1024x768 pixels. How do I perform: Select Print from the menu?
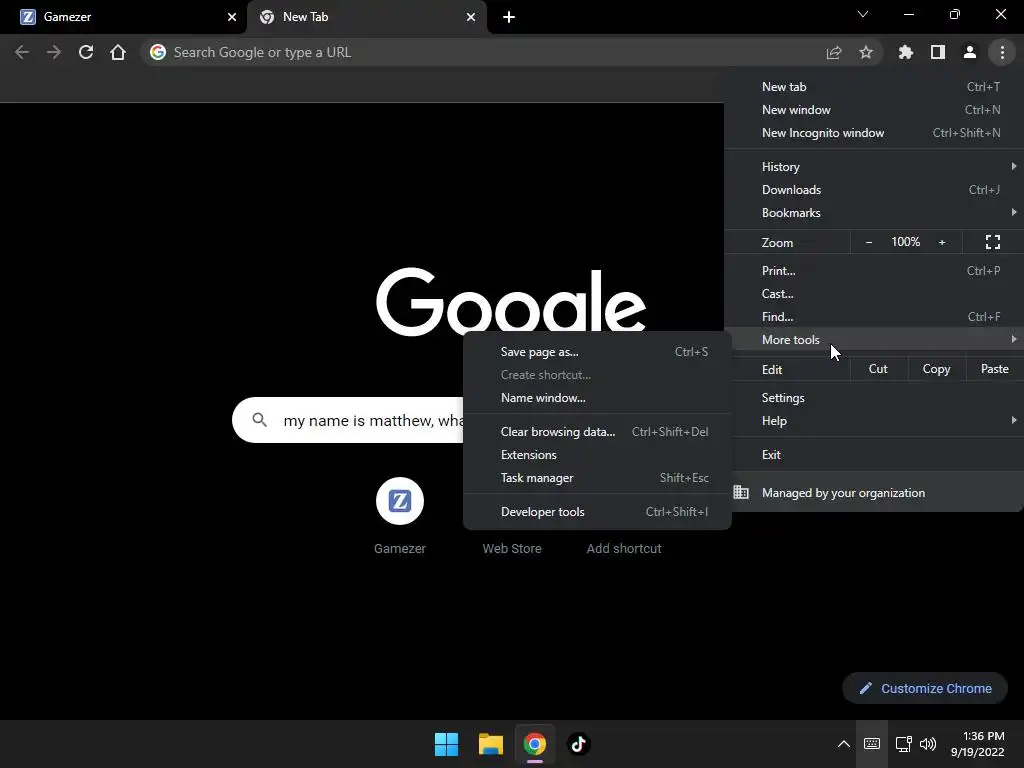(874, 270)
